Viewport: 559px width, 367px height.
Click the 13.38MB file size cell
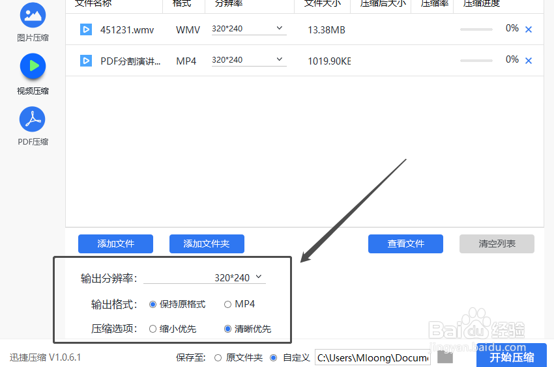tap(327, 30)
